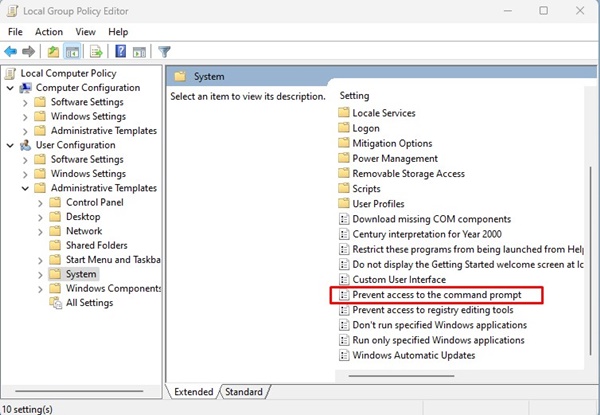The width and height of the screenshot is (600, 415).
Task: Select the Extended tab
Action: pos(194,391)
